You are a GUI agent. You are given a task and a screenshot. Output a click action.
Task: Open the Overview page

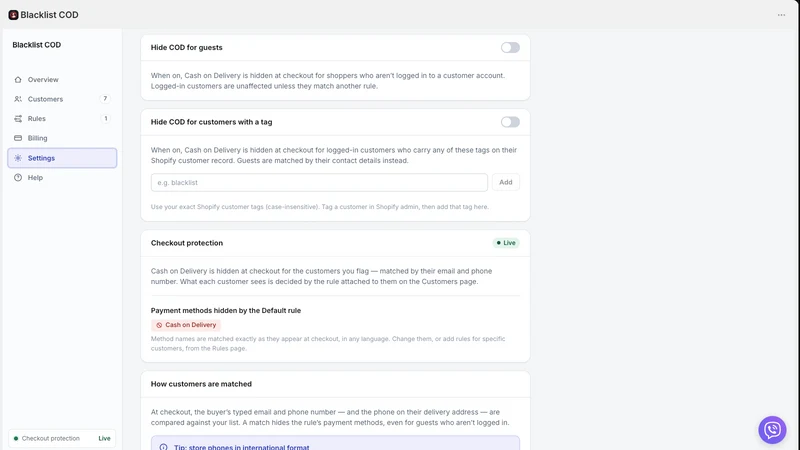pos(62,80)
